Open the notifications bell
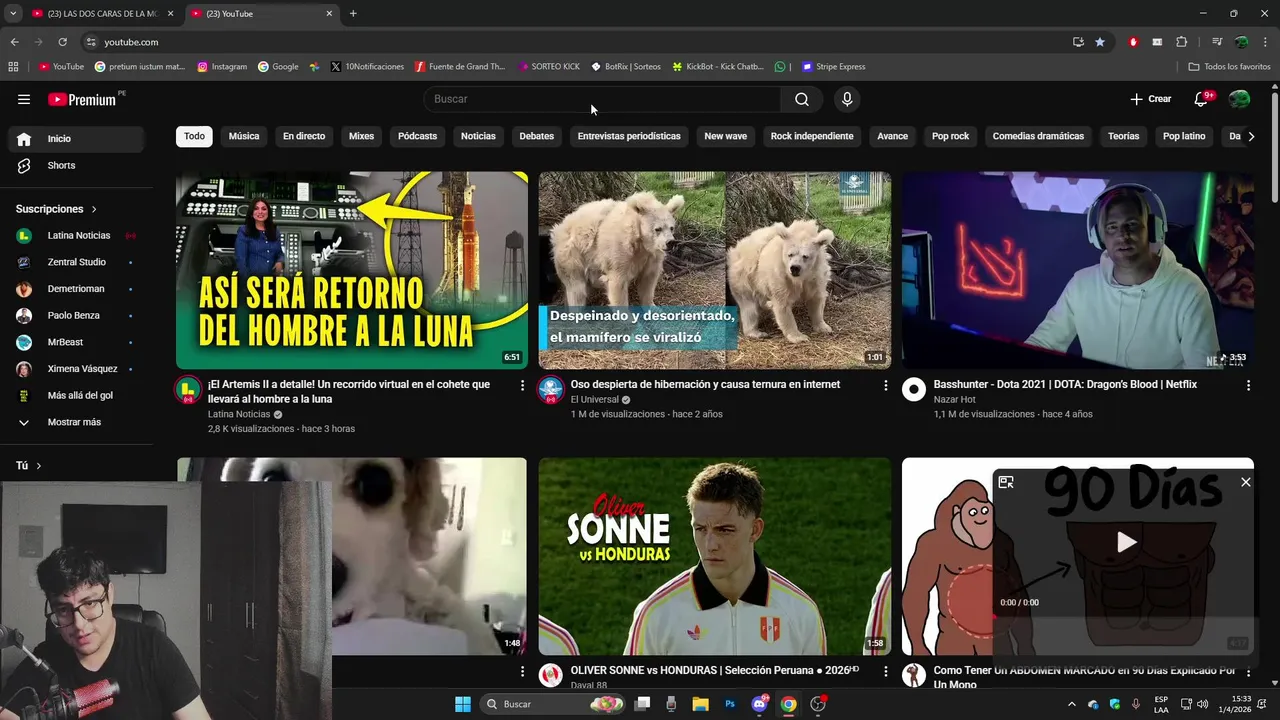 click(x=1202, y=99)
